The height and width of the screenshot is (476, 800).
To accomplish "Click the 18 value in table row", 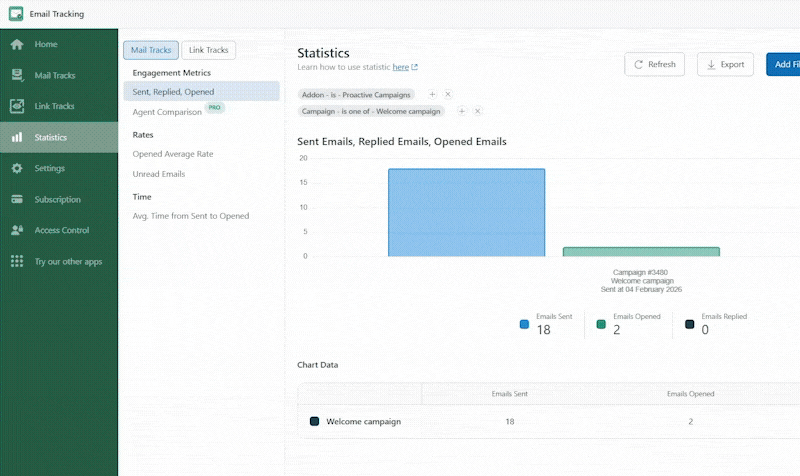I will [x=510, y=421].
